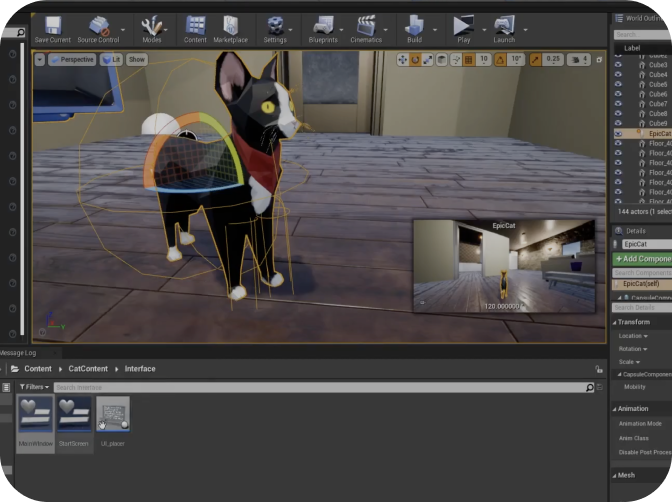The image size is (672, 502).
Task: Select EpicCat(self) component row
Action: [x=642, y=284]
